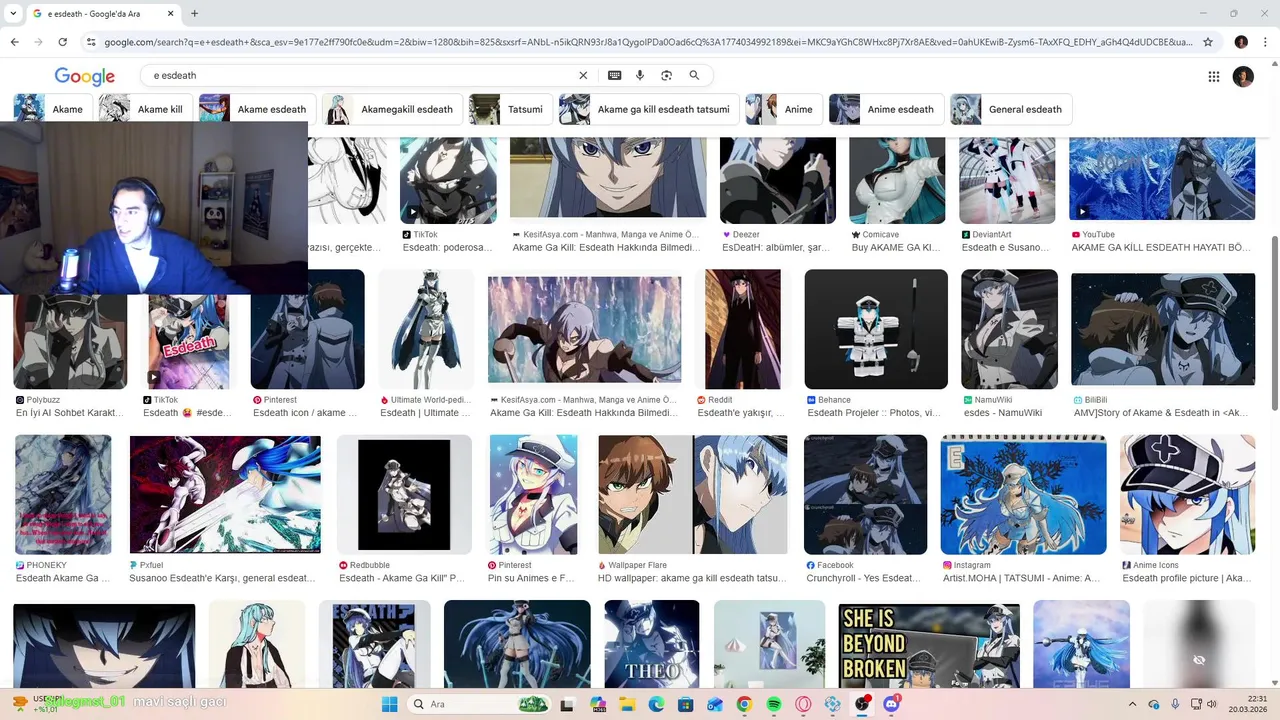
Task: Select 'Akame ga kill esdeath tatsumi' chip
Action: 650,109
